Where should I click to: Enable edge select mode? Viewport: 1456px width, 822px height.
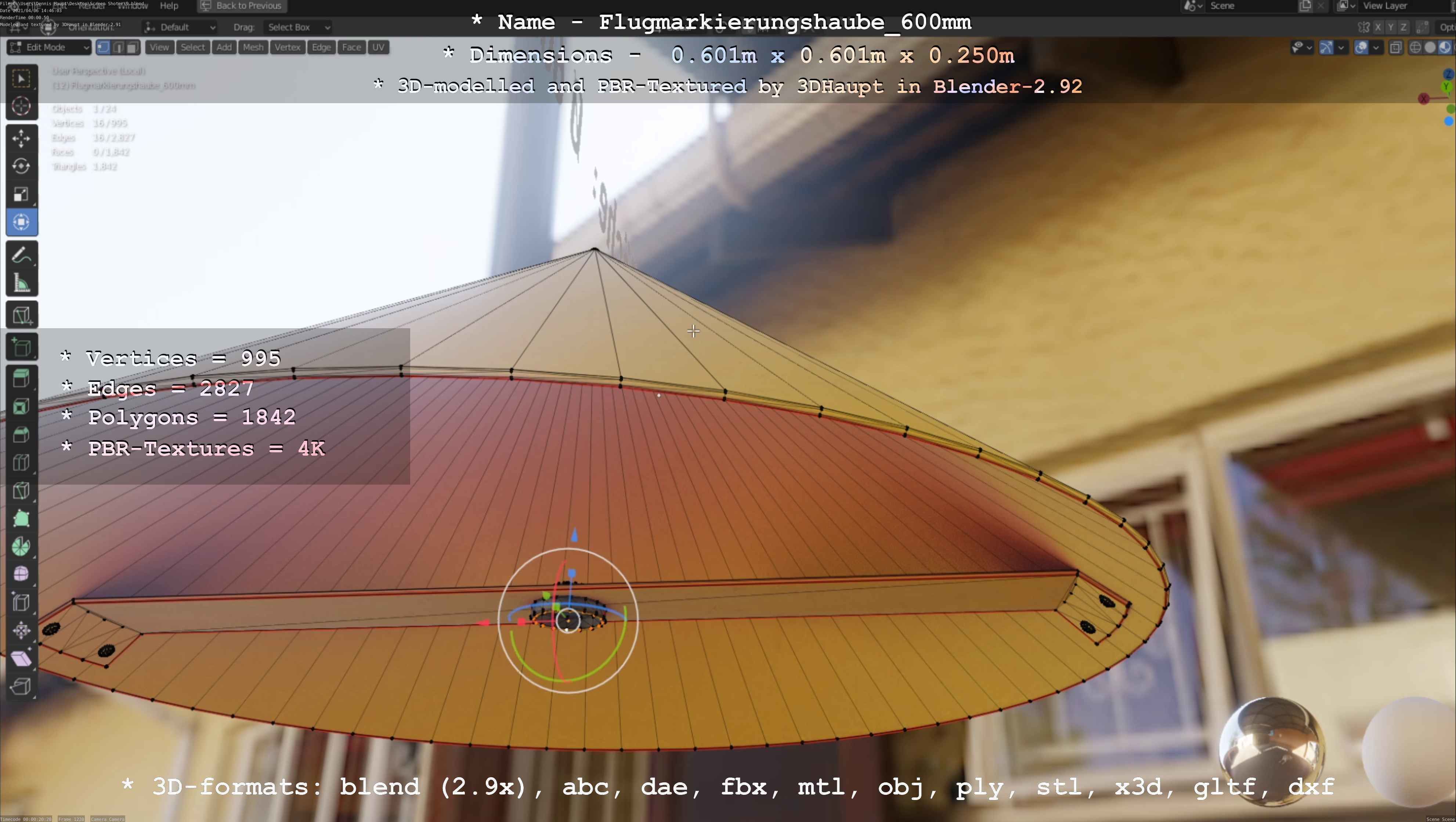coord(118,47)
